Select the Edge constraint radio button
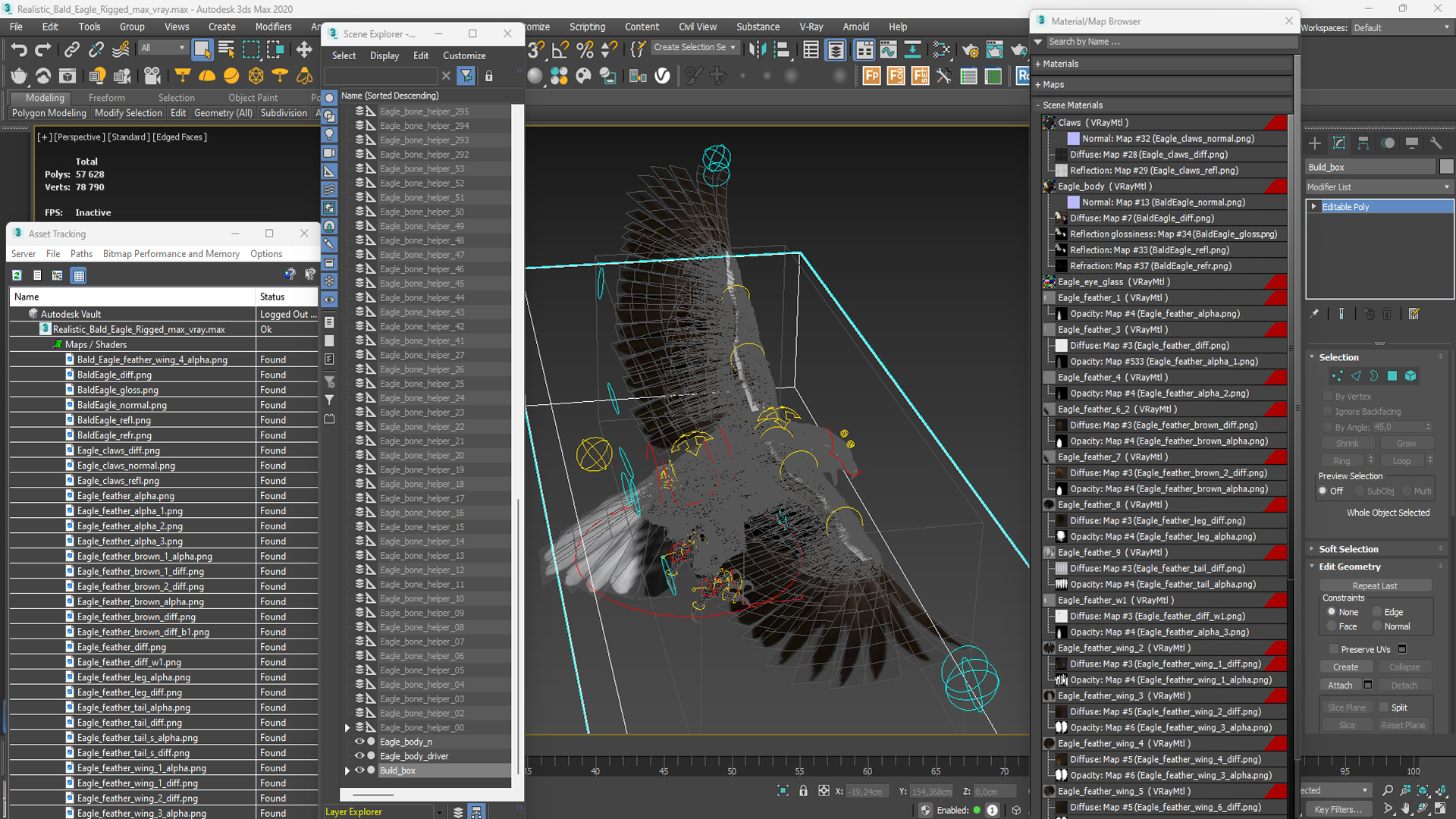The height and width of the screenshot is (819, 1456). click(x=1377, y=612)
